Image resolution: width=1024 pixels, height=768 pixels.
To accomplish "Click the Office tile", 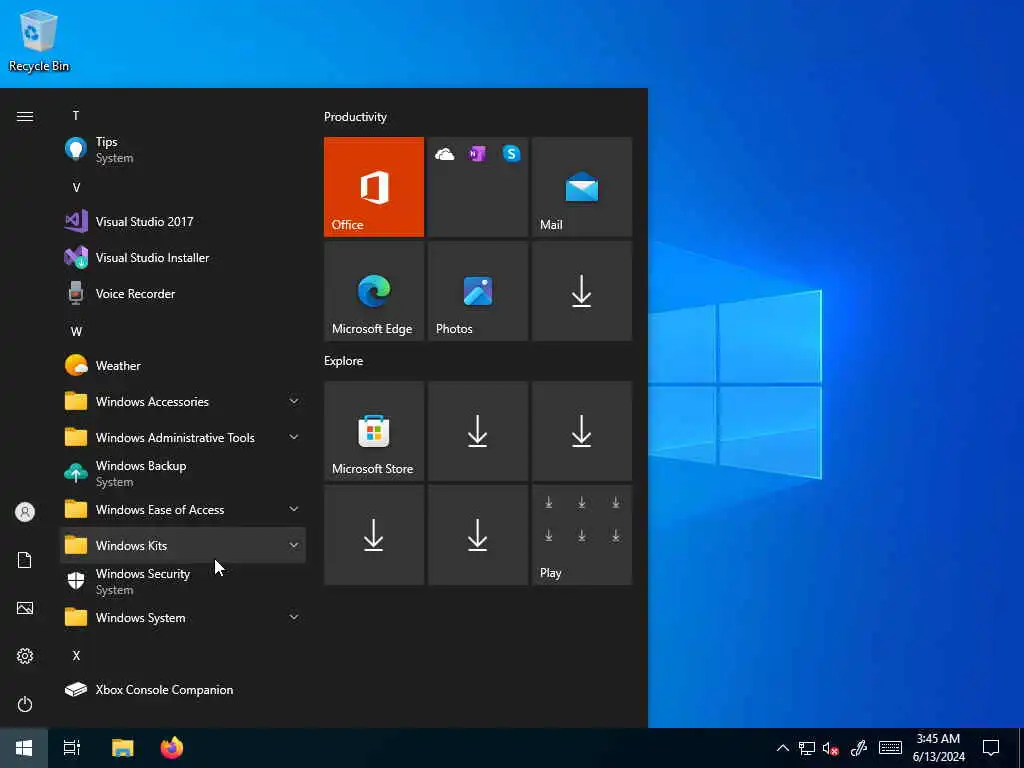I will [x=374, y=187].
